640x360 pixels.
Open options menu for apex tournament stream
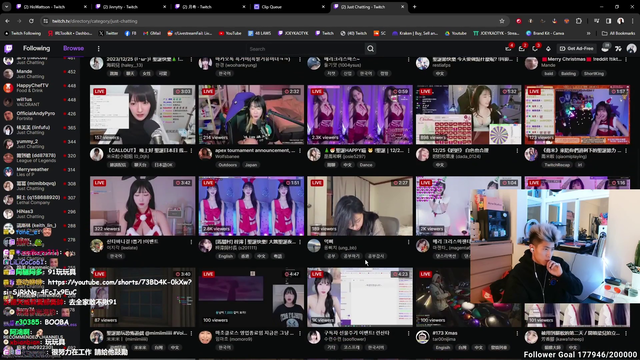(x=300, y=151)
